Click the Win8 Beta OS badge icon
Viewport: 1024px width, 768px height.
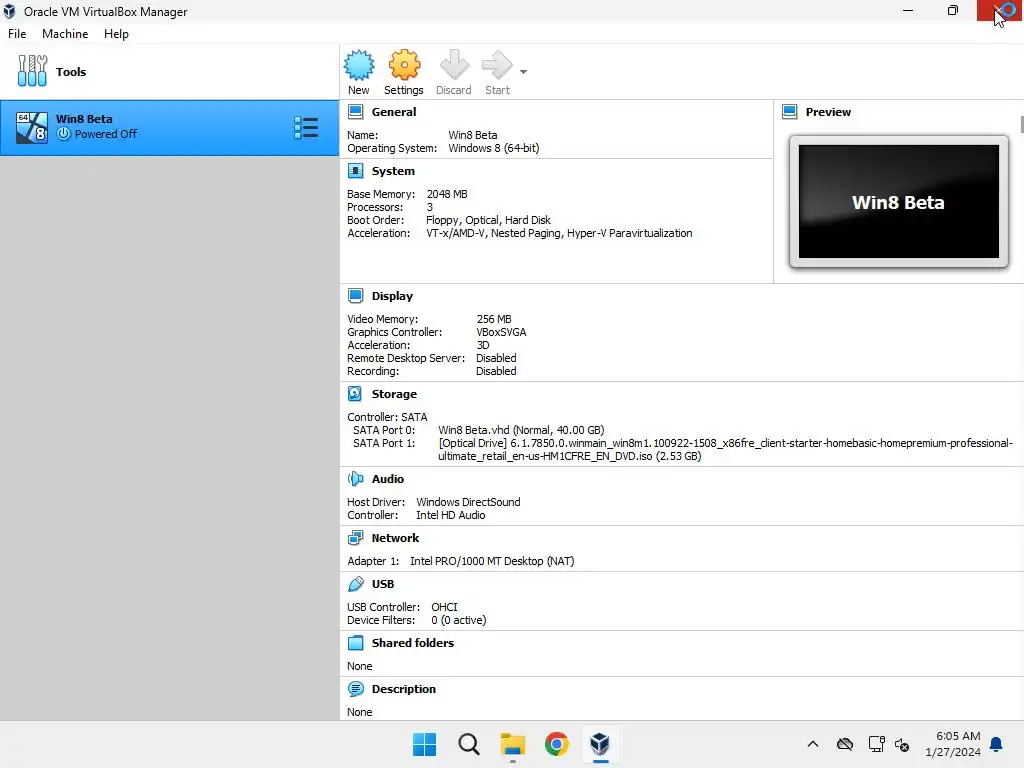(x=32, y=128)
